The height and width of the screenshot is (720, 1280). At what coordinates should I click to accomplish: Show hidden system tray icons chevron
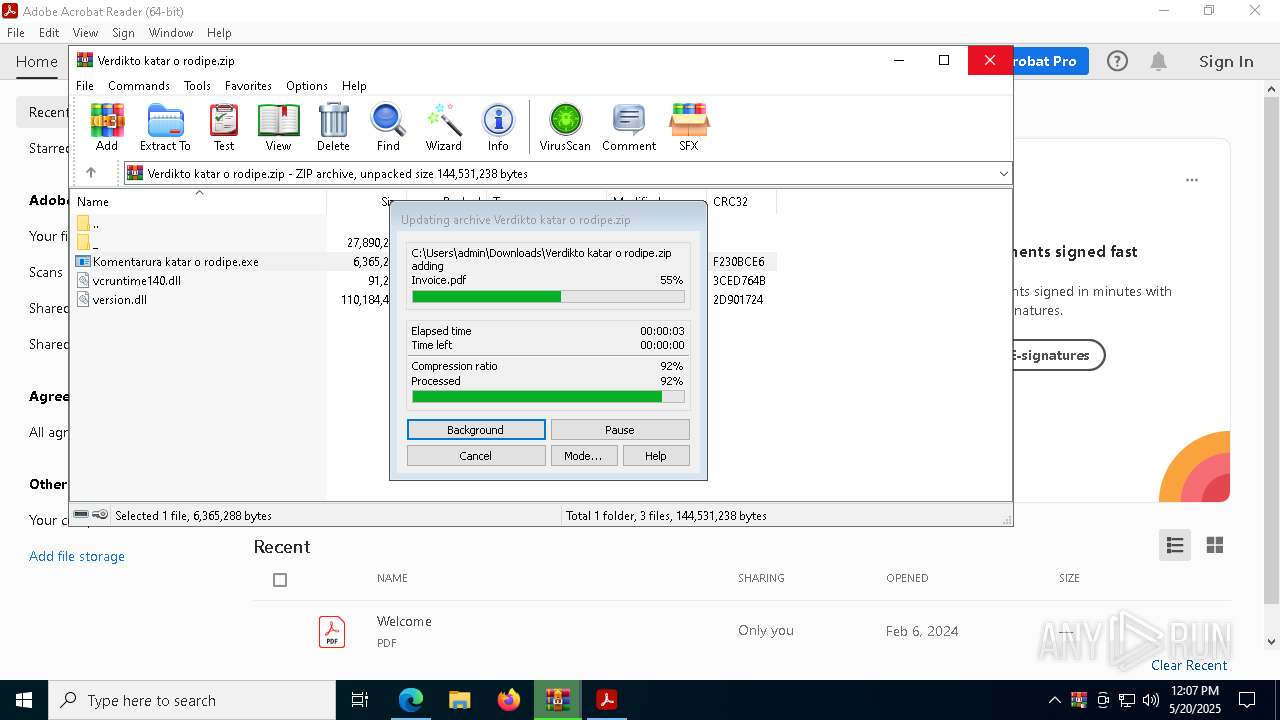(1054, 700)
